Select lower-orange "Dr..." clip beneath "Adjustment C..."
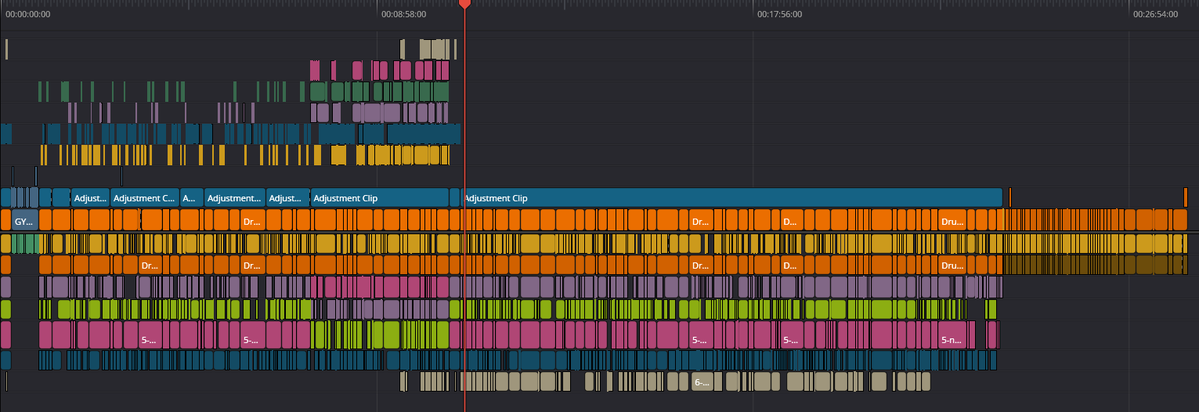The width and height of the screenshot is (1199, 412). click(151, 266)
